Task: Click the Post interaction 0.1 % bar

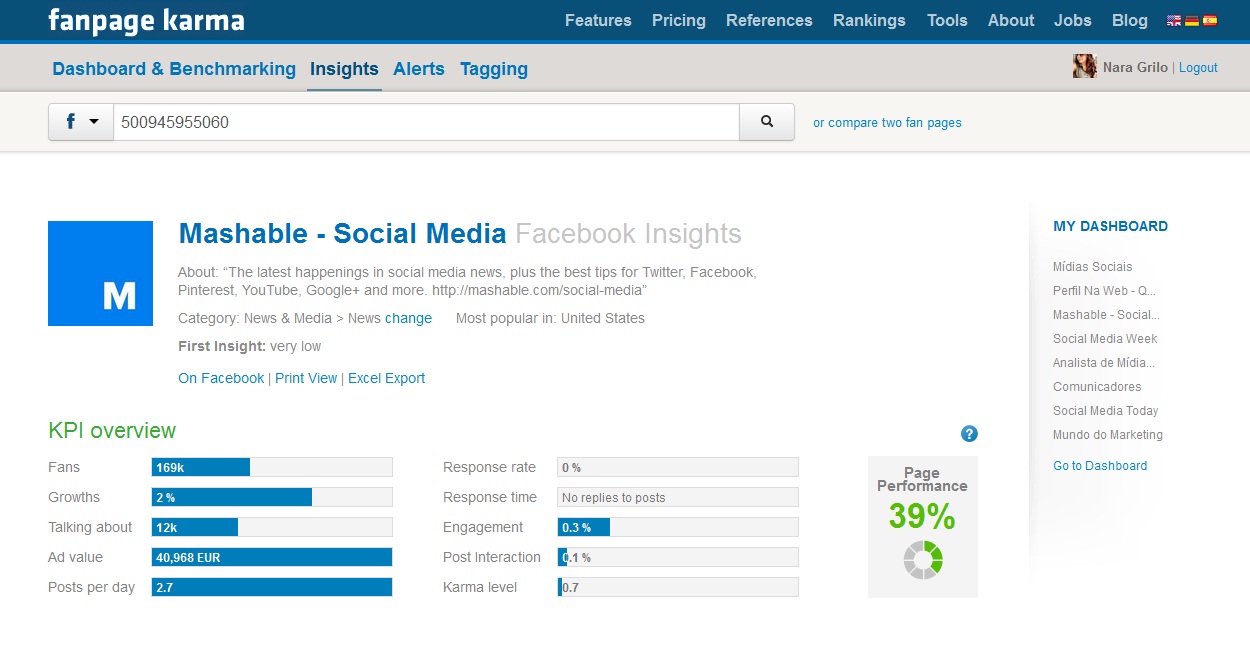Action: [x=678, y=557]
